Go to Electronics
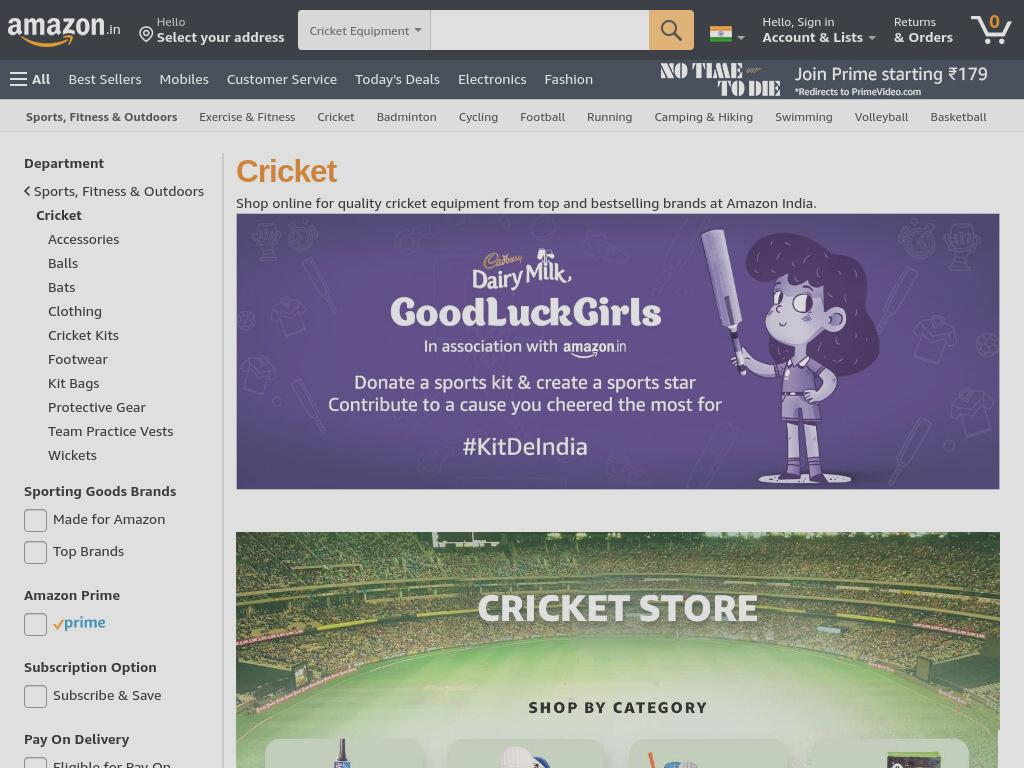The height and width of the screenshot is (768, 1024). coord(492,79)
